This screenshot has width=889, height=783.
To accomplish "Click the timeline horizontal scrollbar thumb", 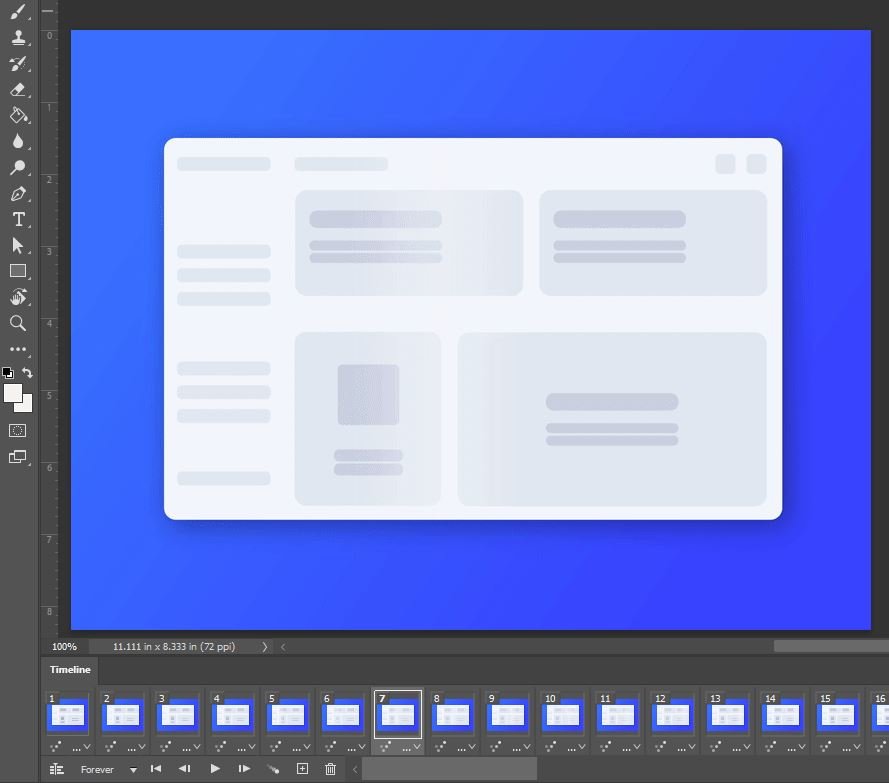I will 449,769.
